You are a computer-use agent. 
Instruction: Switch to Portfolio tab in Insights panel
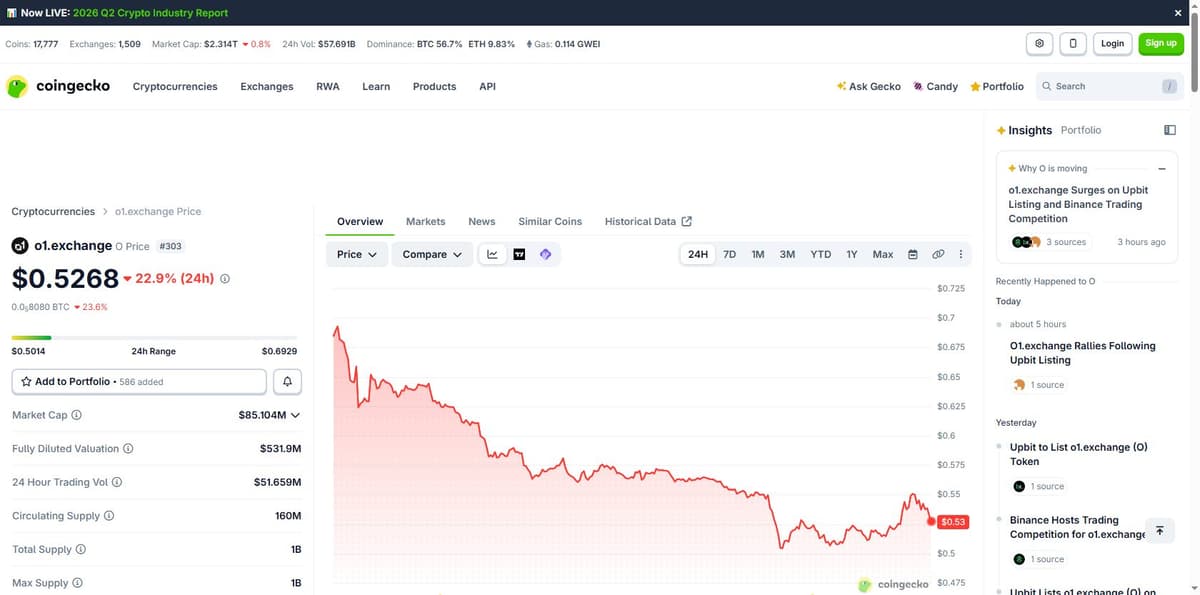click(x=1081, y=130)
